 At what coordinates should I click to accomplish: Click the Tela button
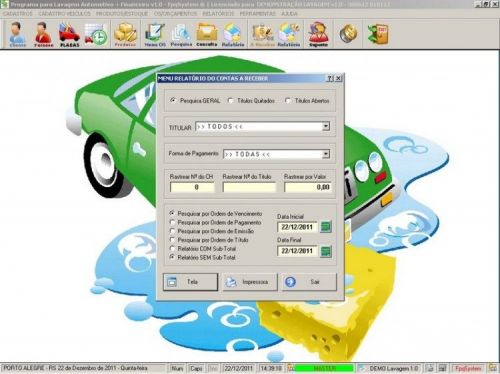pos(190,282)
